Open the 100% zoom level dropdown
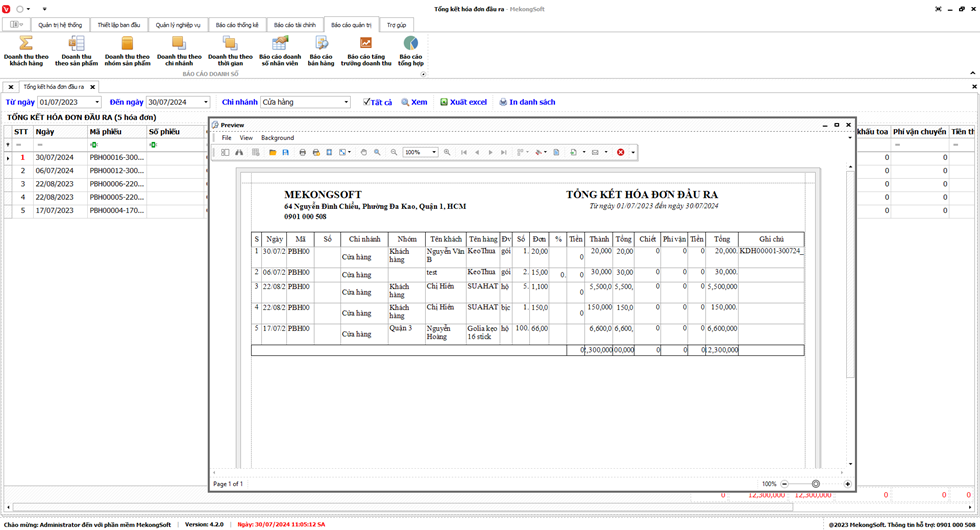This screenshot has width=980, height=530. coord(433,152)
